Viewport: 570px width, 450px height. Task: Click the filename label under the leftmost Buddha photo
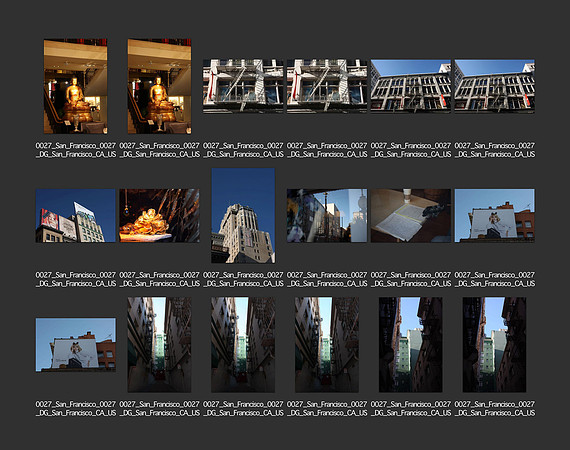(x=76, y=150)
